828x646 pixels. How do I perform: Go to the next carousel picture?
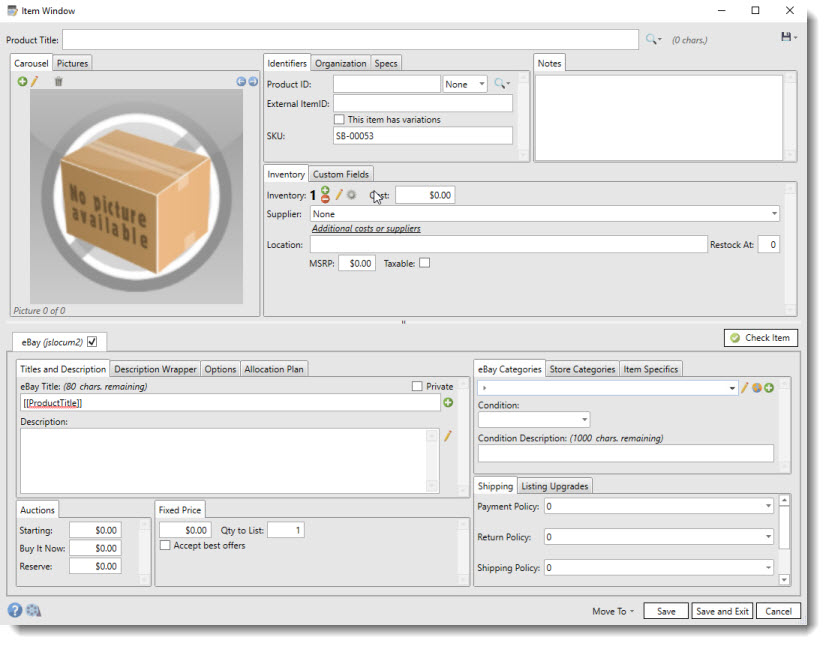(x=253, y=81)
